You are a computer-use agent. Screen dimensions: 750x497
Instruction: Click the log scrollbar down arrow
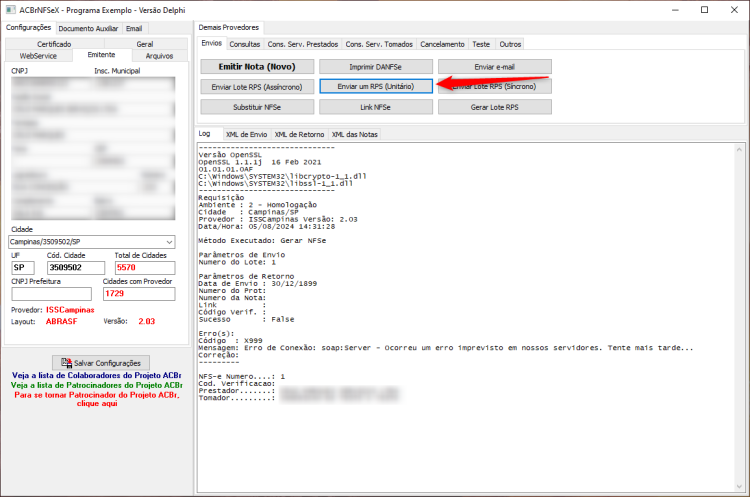coord(739,487)
